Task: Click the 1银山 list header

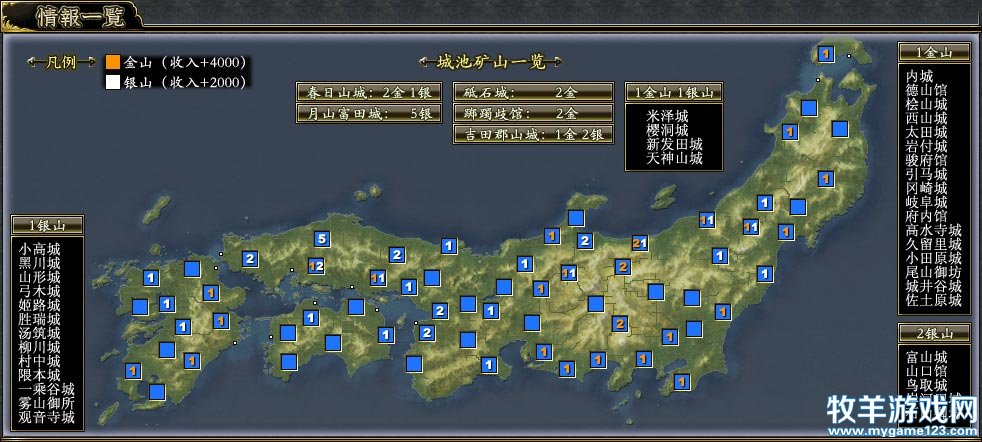Action: [x=47, y=225]
